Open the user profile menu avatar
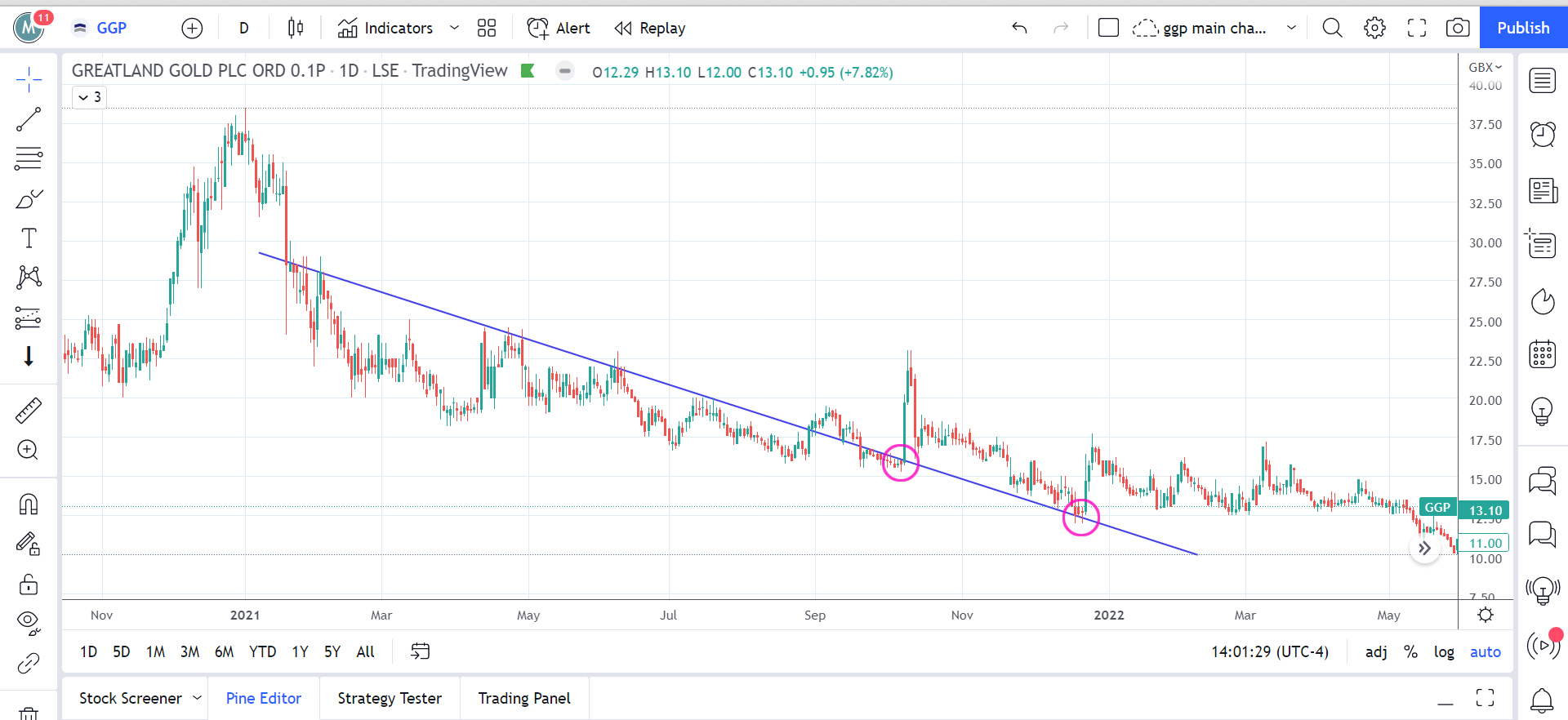The image size is (1568, 720). [29, 28]
